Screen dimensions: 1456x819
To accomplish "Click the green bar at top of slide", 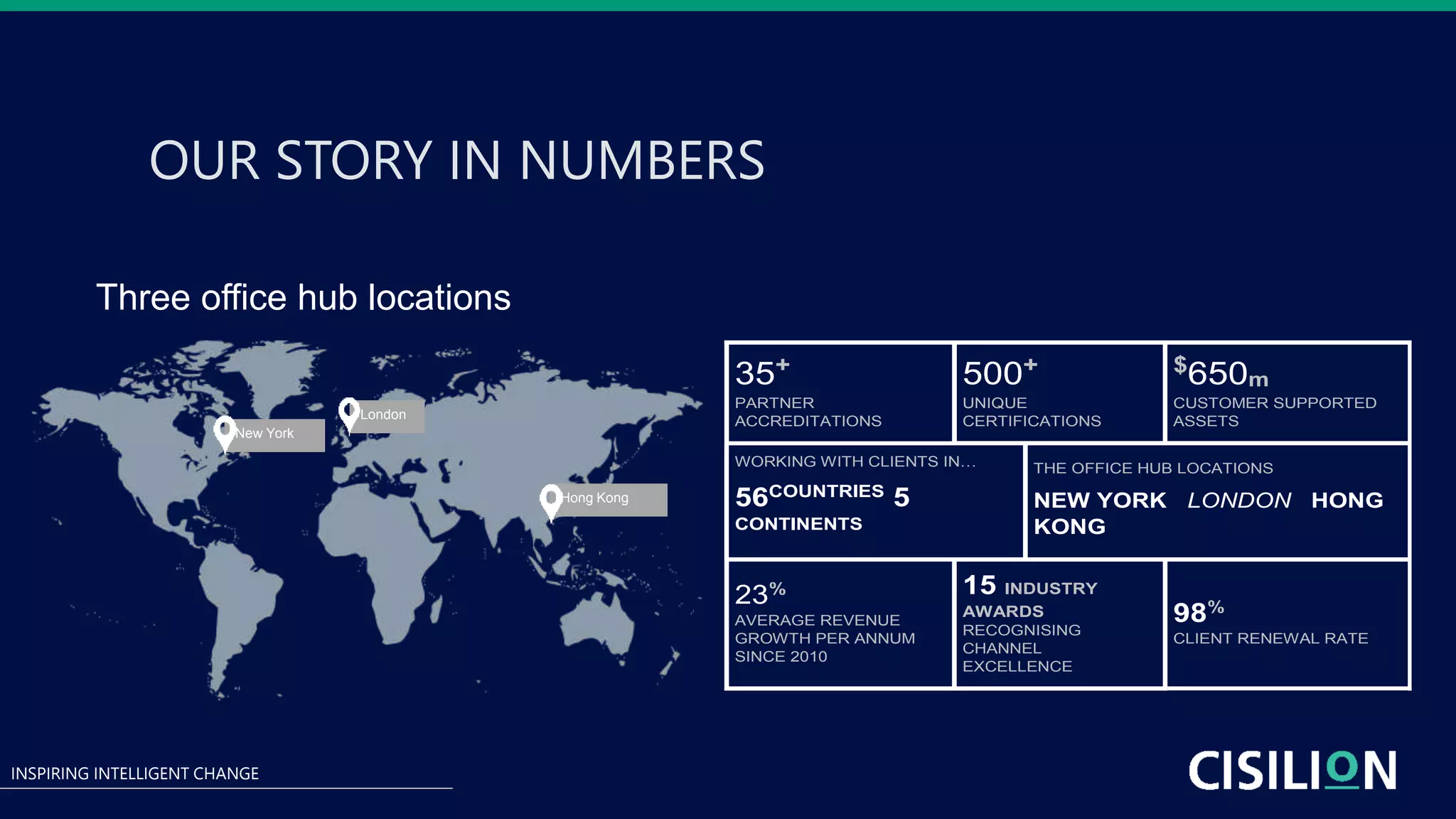I will click(x=728, y=5).
